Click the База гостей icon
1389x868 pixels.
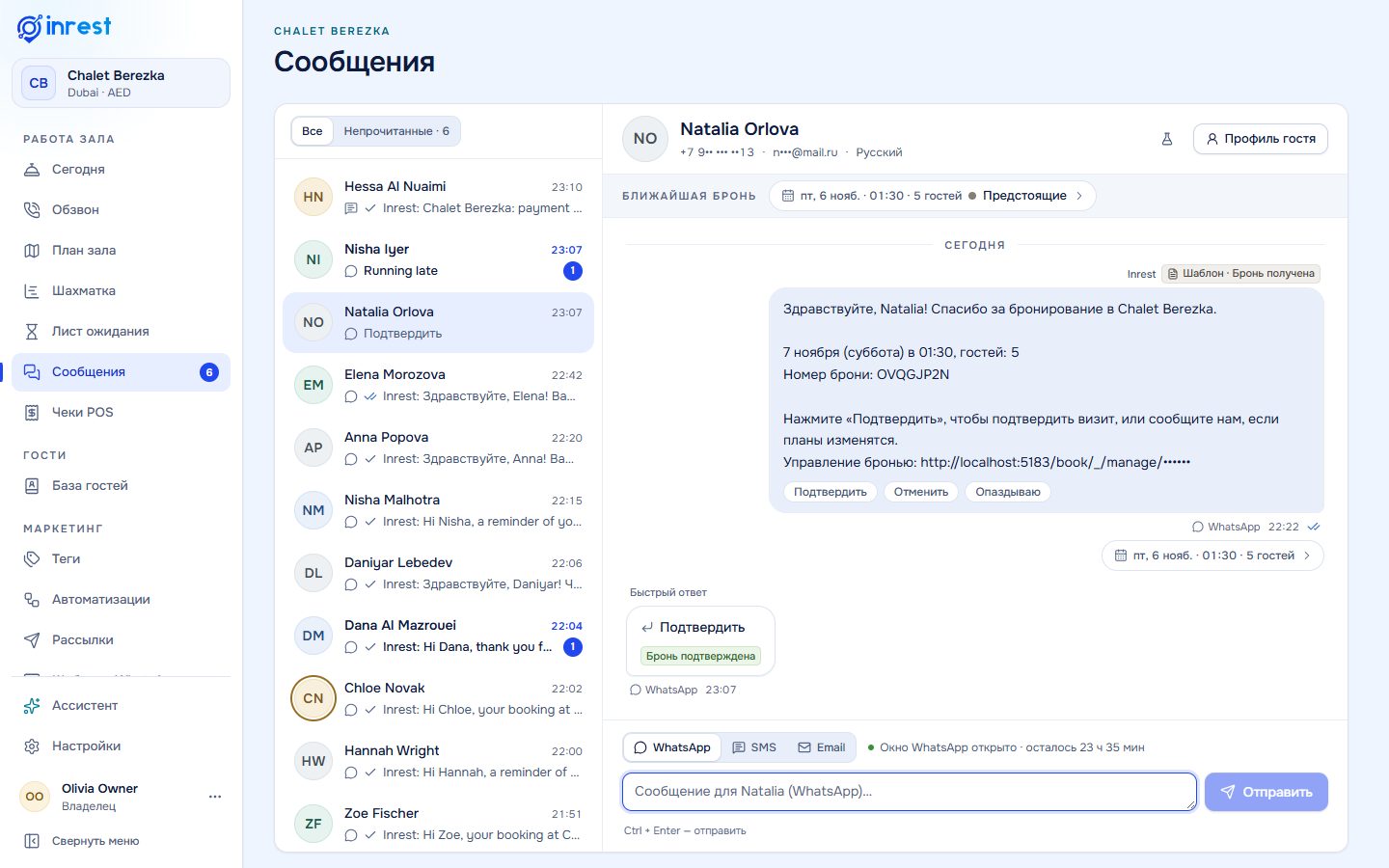(x=32, y=485)
